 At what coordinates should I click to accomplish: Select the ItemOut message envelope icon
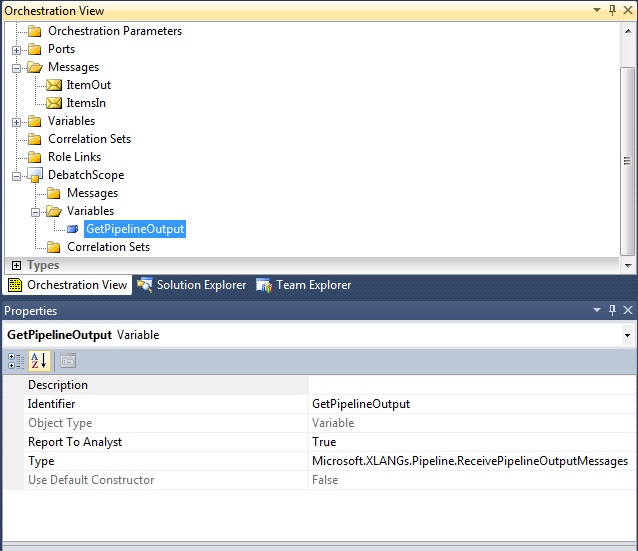click(54, 85)
